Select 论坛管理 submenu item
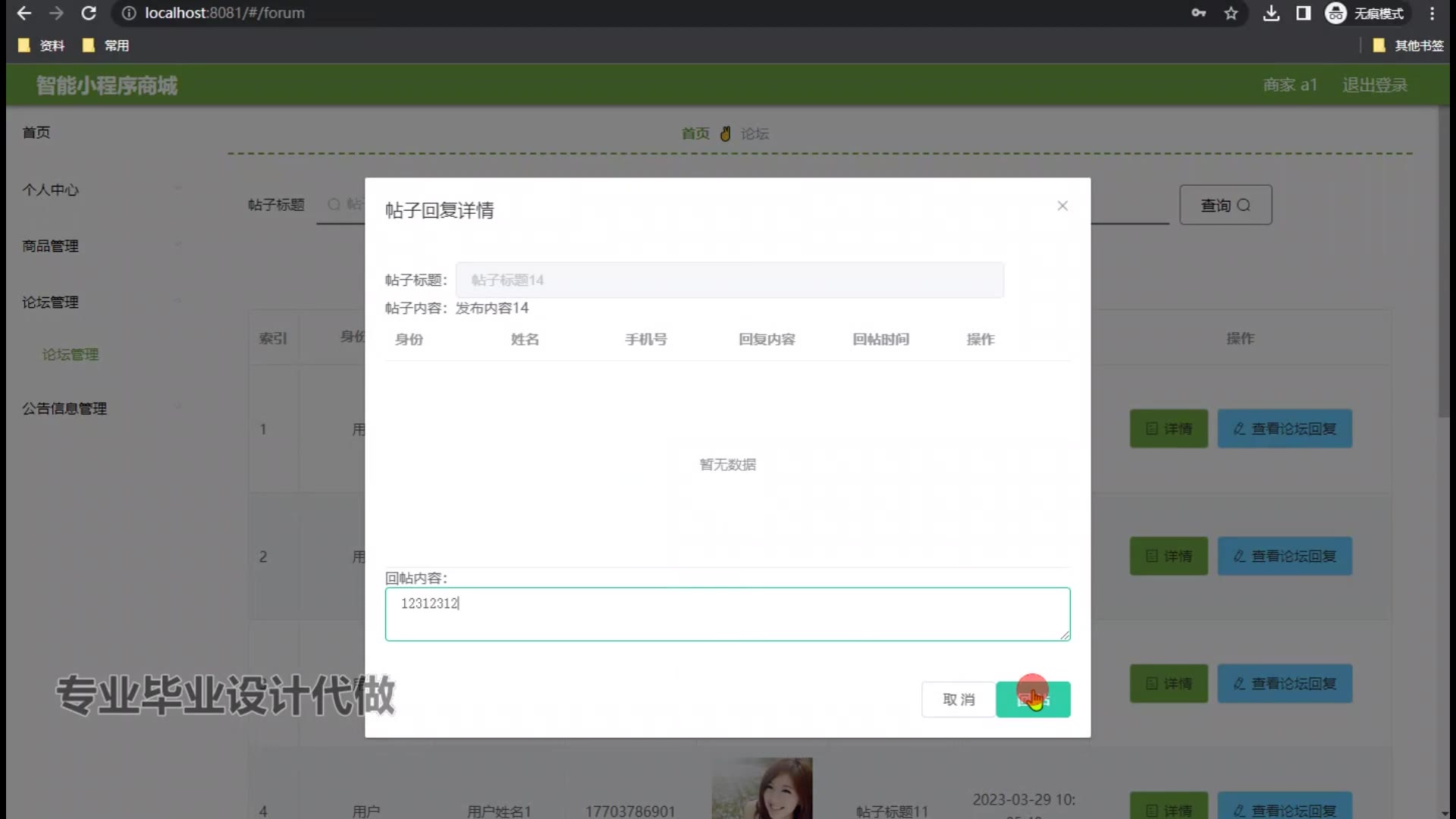Screen dimensions: 1456x819 click(x=70, y=354)
